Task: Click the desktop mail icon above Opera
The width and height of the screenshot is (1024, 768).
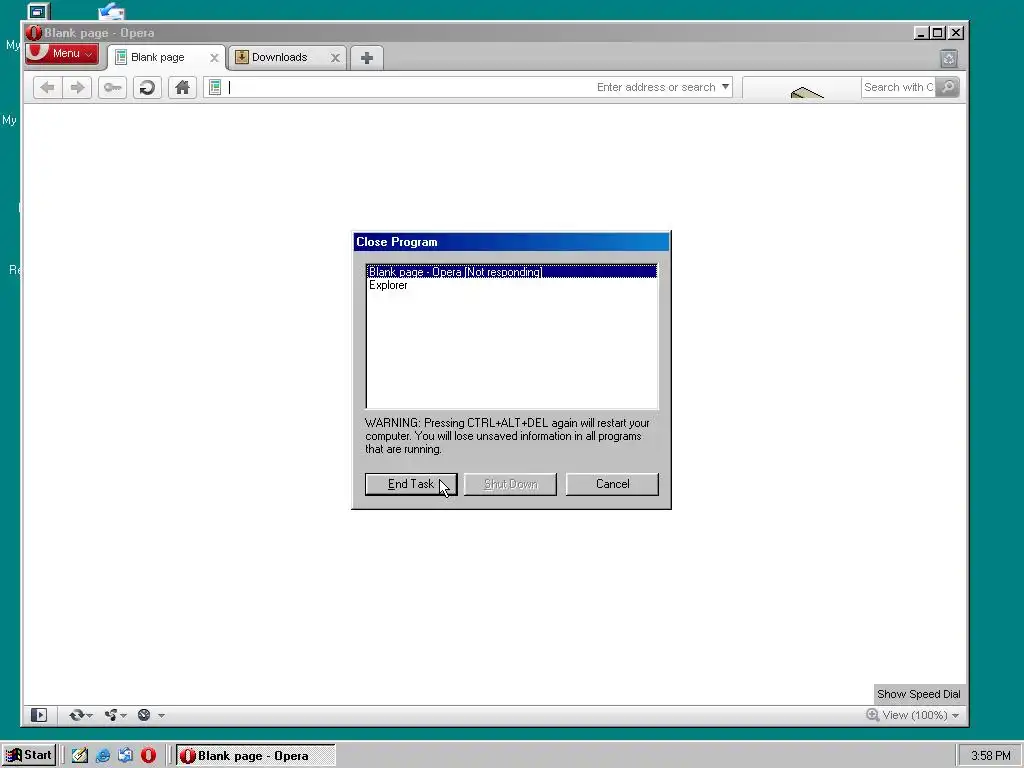Action: point(112,10)
